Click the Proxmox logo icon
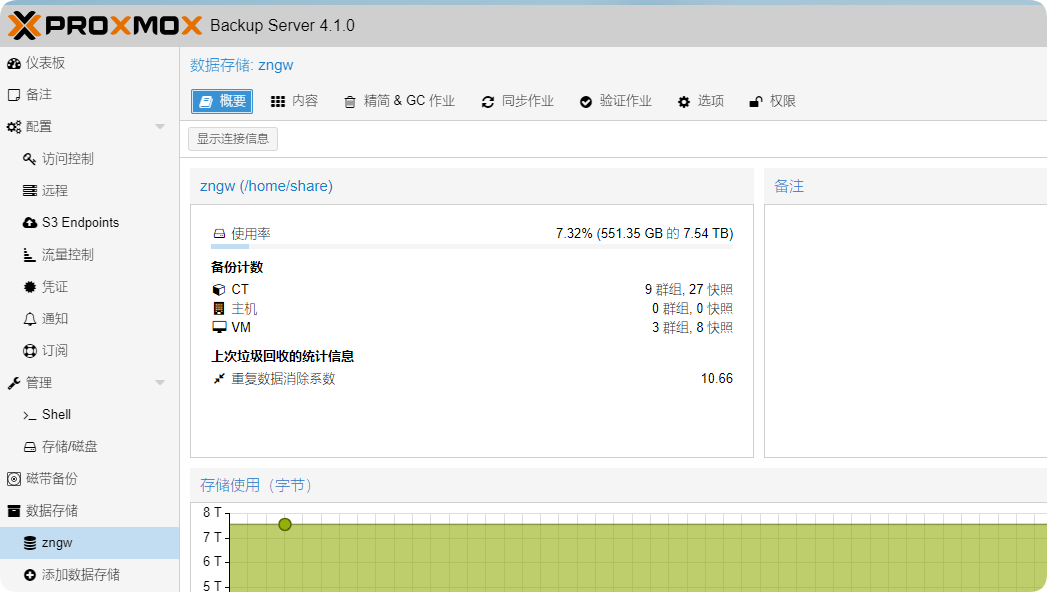The width and height of the screenshot is (1047, 592). [x=24, y=24]
